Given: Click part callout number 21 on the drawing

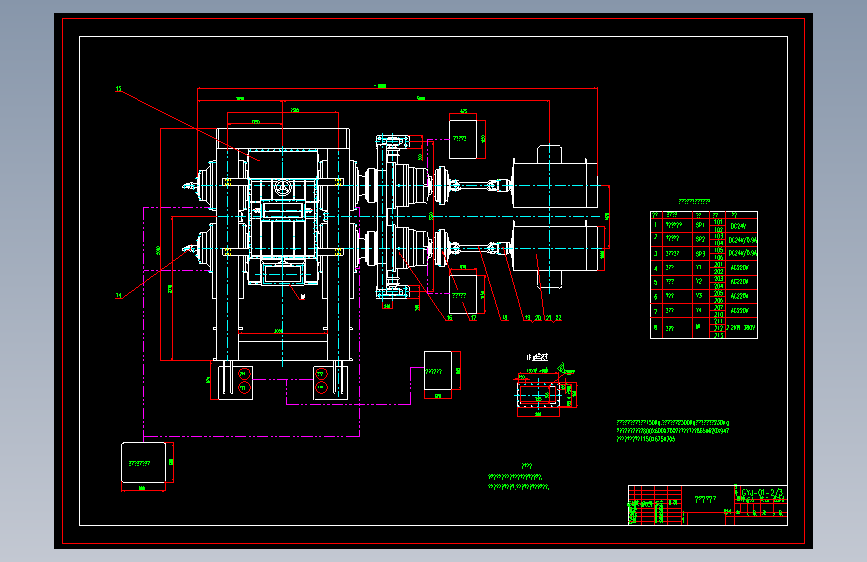Looking at the screenshot, I should tap(548, 318).
